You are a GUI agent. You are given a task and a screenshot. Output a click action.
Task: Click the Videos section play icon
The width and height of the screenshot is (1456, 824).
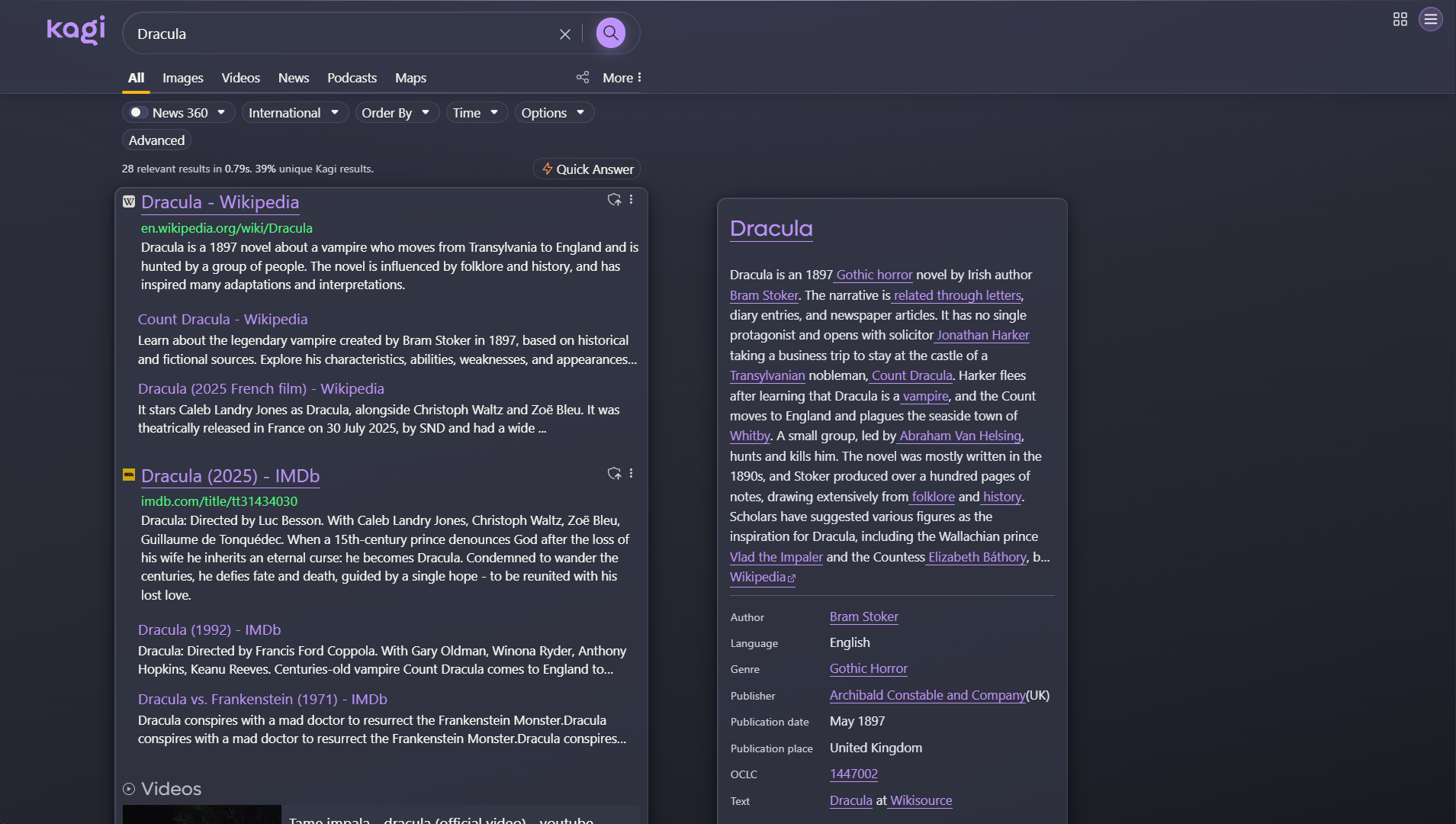point(129,789)
